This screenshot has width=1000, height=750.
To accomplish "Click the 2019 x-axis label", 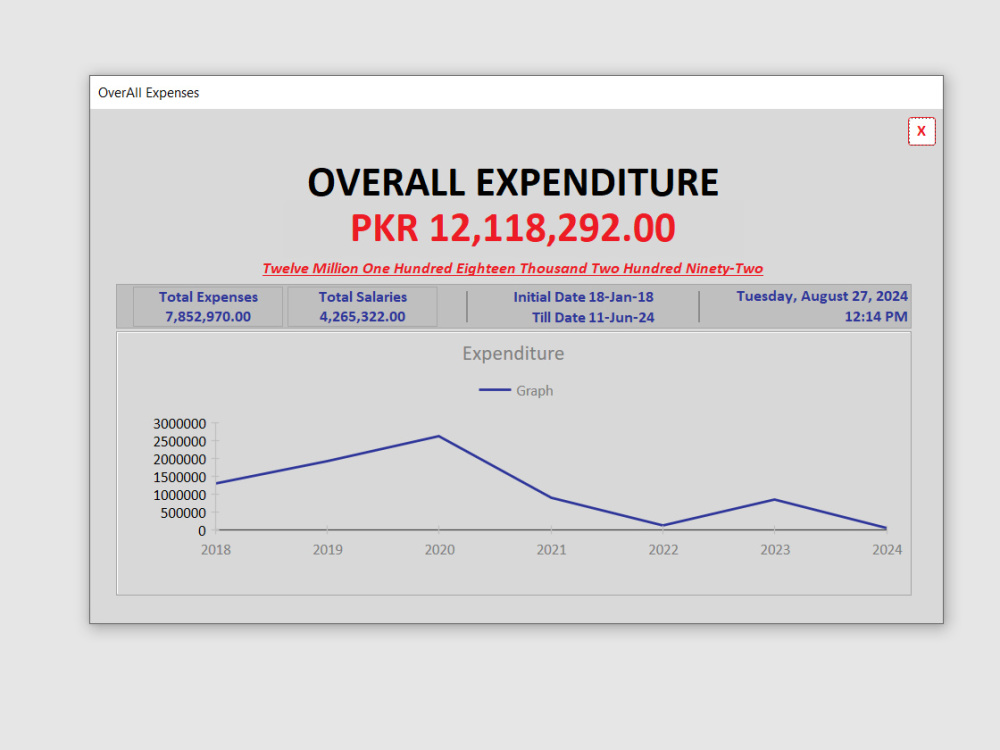I will point(327,550).
